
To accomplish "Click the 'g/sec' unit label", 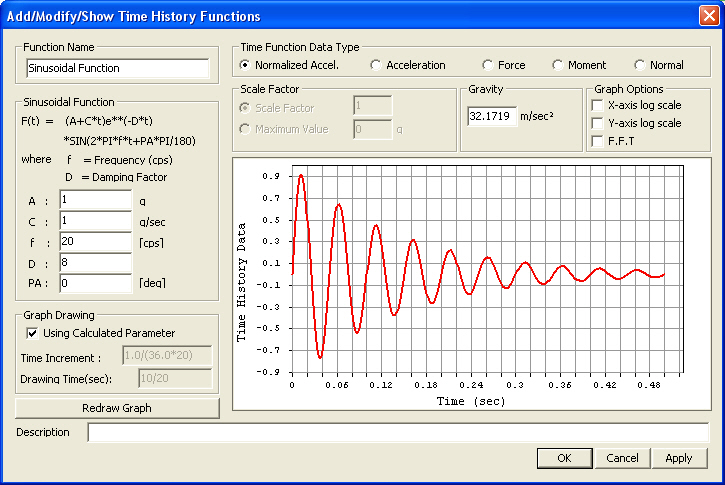I will click(x=152, y=222).
